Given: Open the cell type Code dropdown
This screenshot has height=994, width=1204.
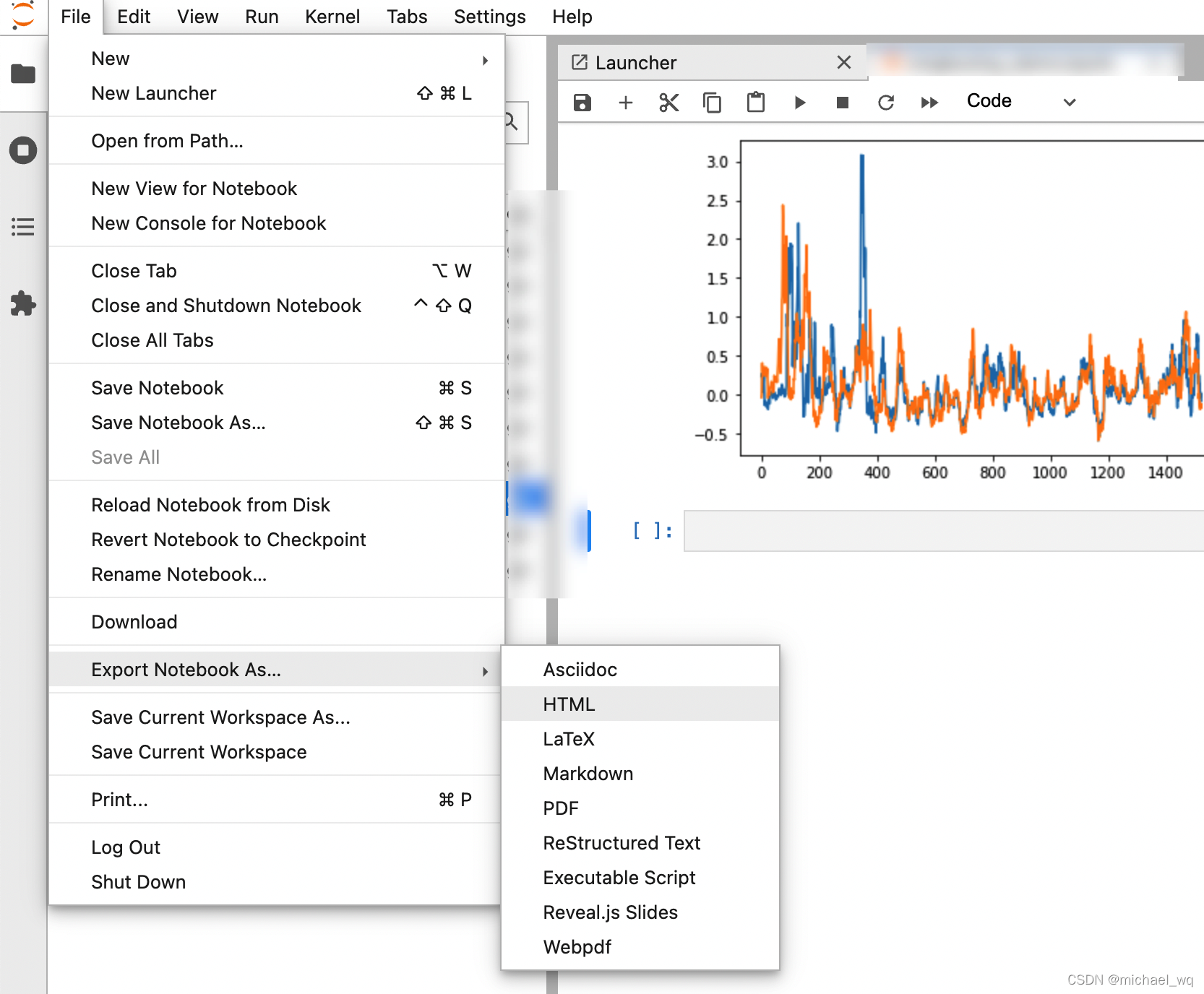Looking at the screenshot, I should 1022,101.
